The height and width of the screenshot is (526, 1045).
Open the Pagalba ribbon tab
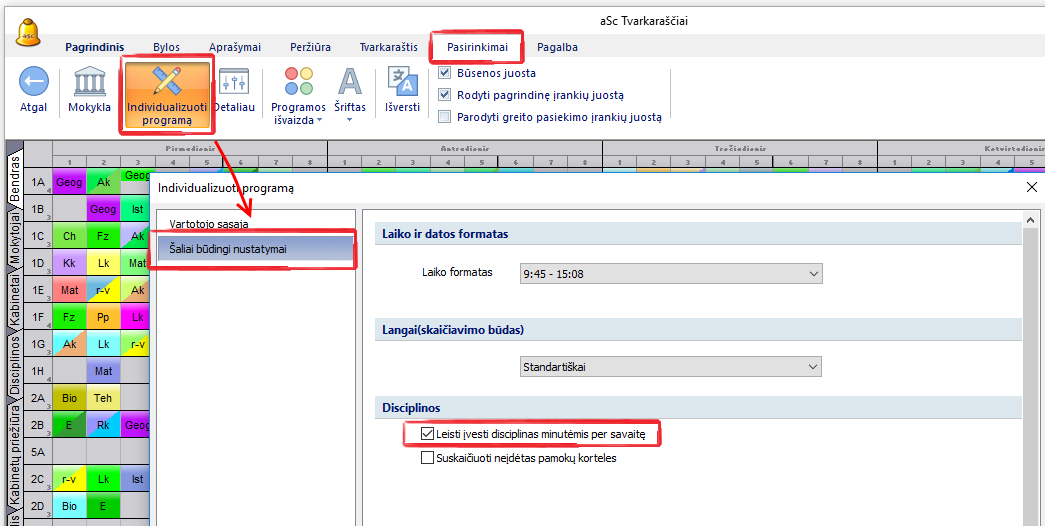point(557,47)
